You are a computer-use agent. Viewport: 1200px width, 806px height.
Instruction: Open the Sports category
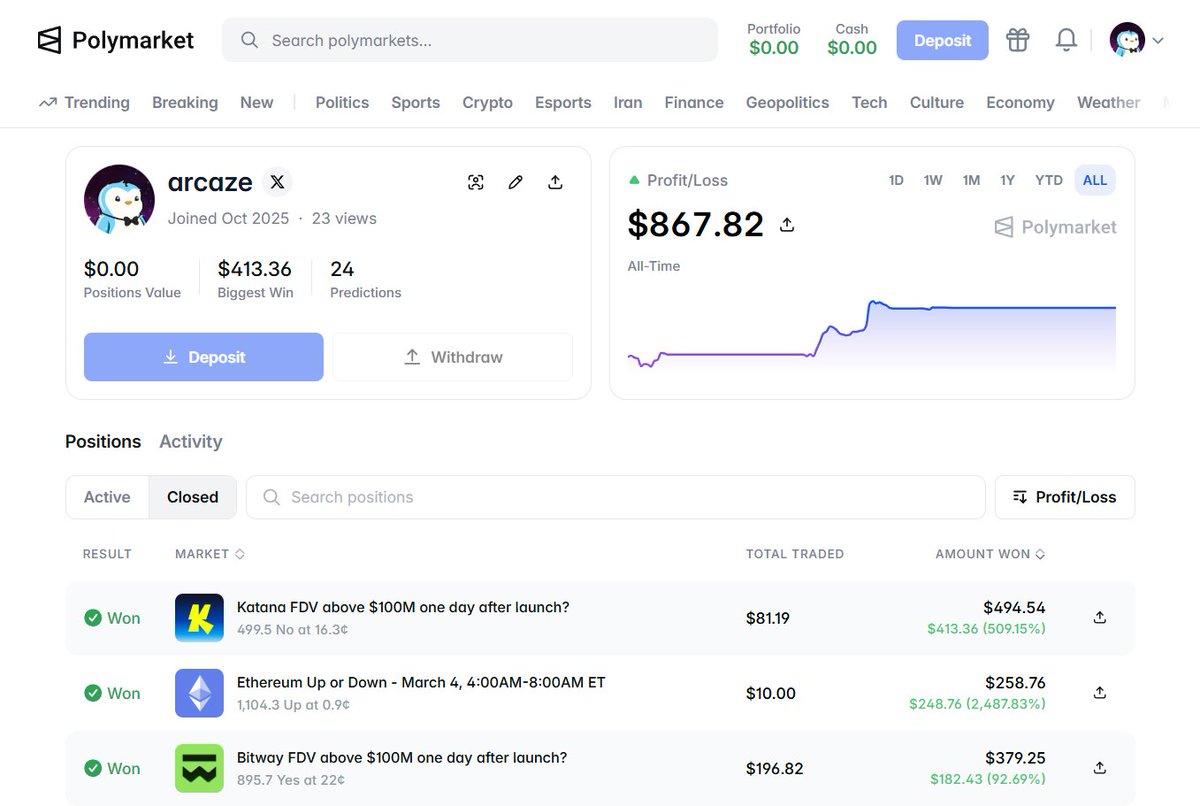tap(416, 102)
